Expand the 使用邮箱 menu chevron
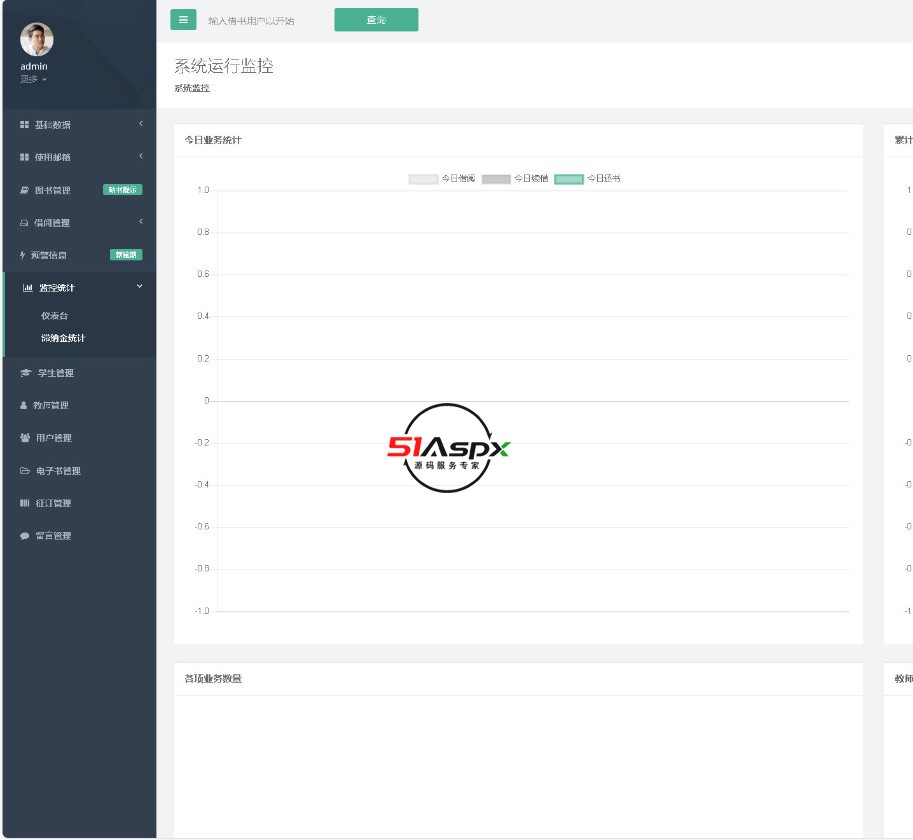The height and width of the screenshot is (840, 913). [140, 156]
